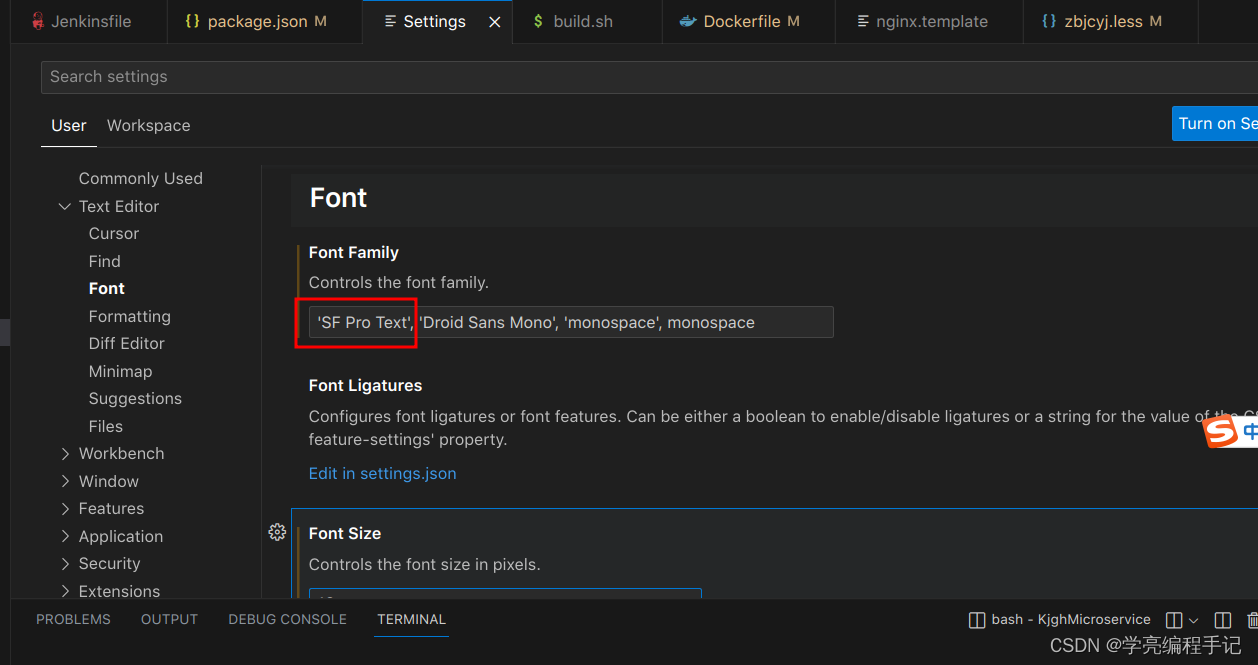1258x665 pixels.
Task: Click the Search settings field
Action: click(648, 77)
